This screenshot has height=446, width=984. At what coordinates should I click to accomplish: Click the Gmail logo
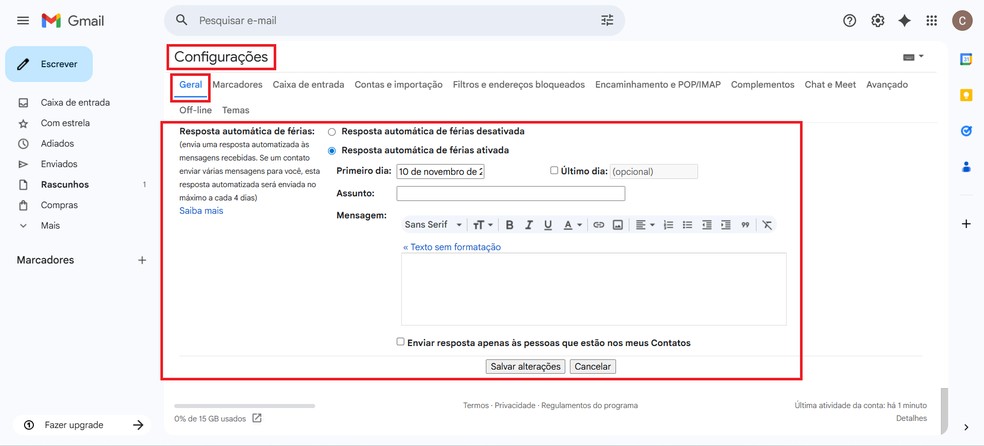pyautogui.click(x=73, y=21)
